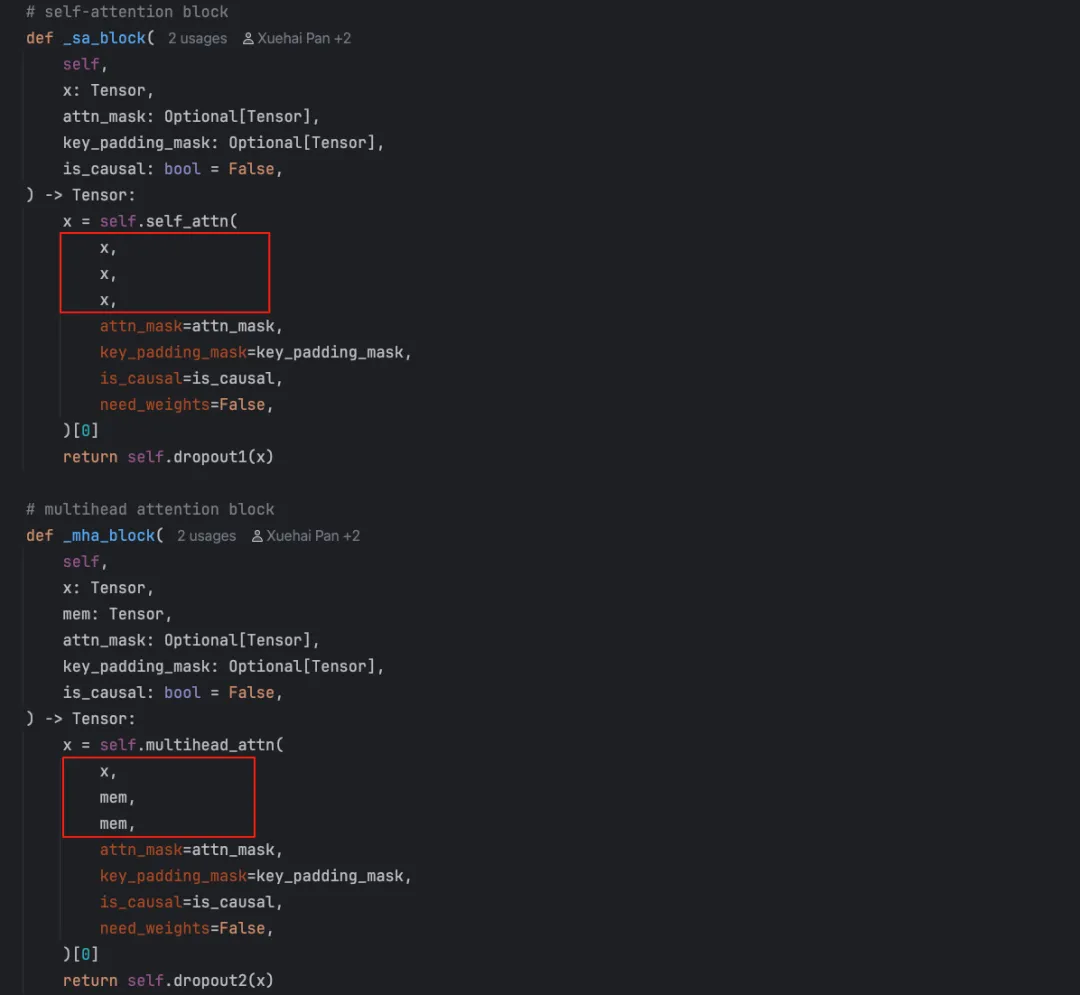
Task: Show the author hint 'Xuehai Pan +2' beside _sa_block
Action: [x=304, y=39]
